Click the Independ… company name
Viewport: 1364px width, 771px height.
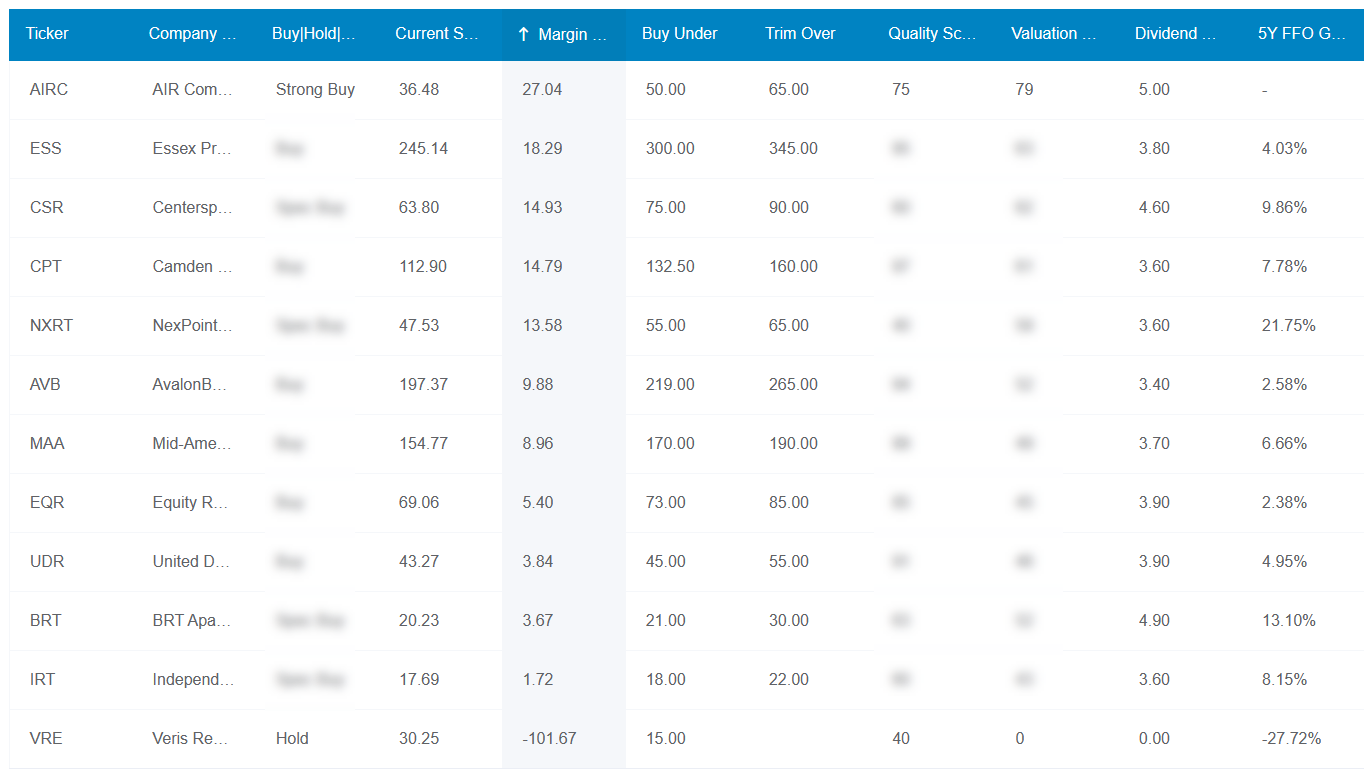(194, 680)
